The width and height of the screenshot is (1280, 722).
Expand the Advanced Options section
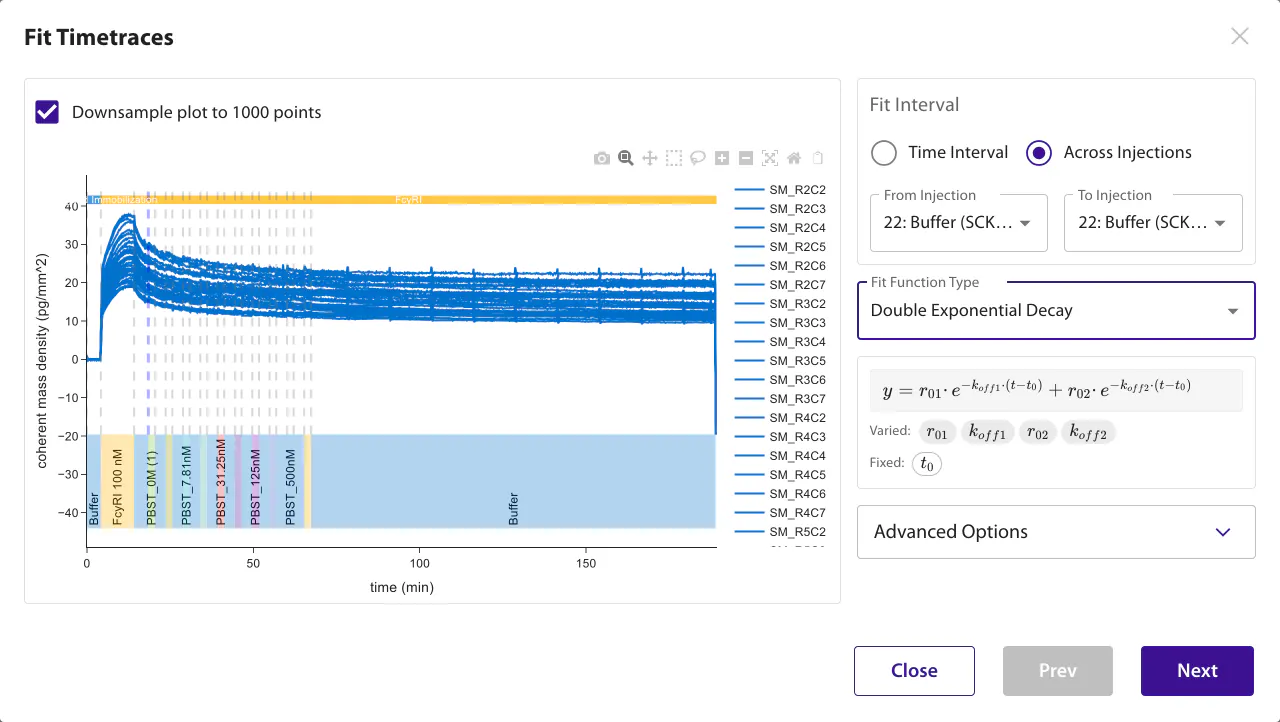tap(1056, 532)
